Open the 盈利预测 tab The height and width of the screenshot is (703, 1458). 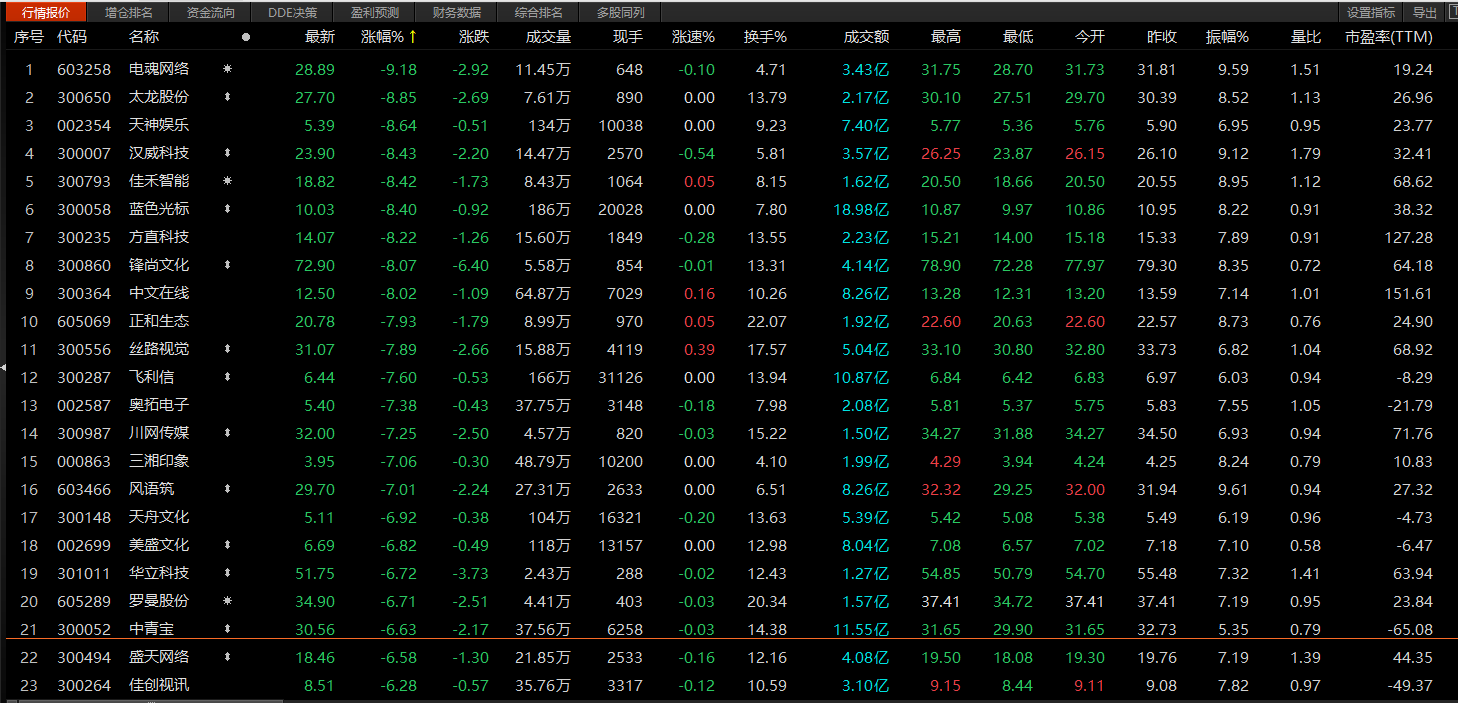pyautogui.click(x=375, y=13)
